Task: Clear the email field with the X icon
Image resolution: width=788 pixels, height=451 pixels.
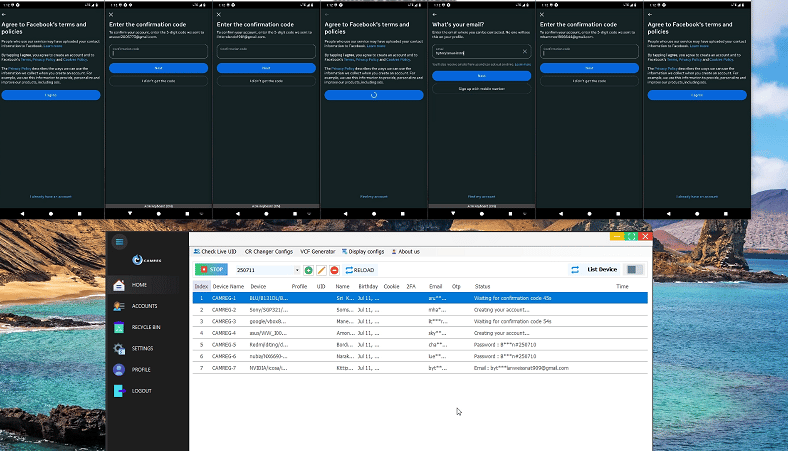Action: pos(525,51)
